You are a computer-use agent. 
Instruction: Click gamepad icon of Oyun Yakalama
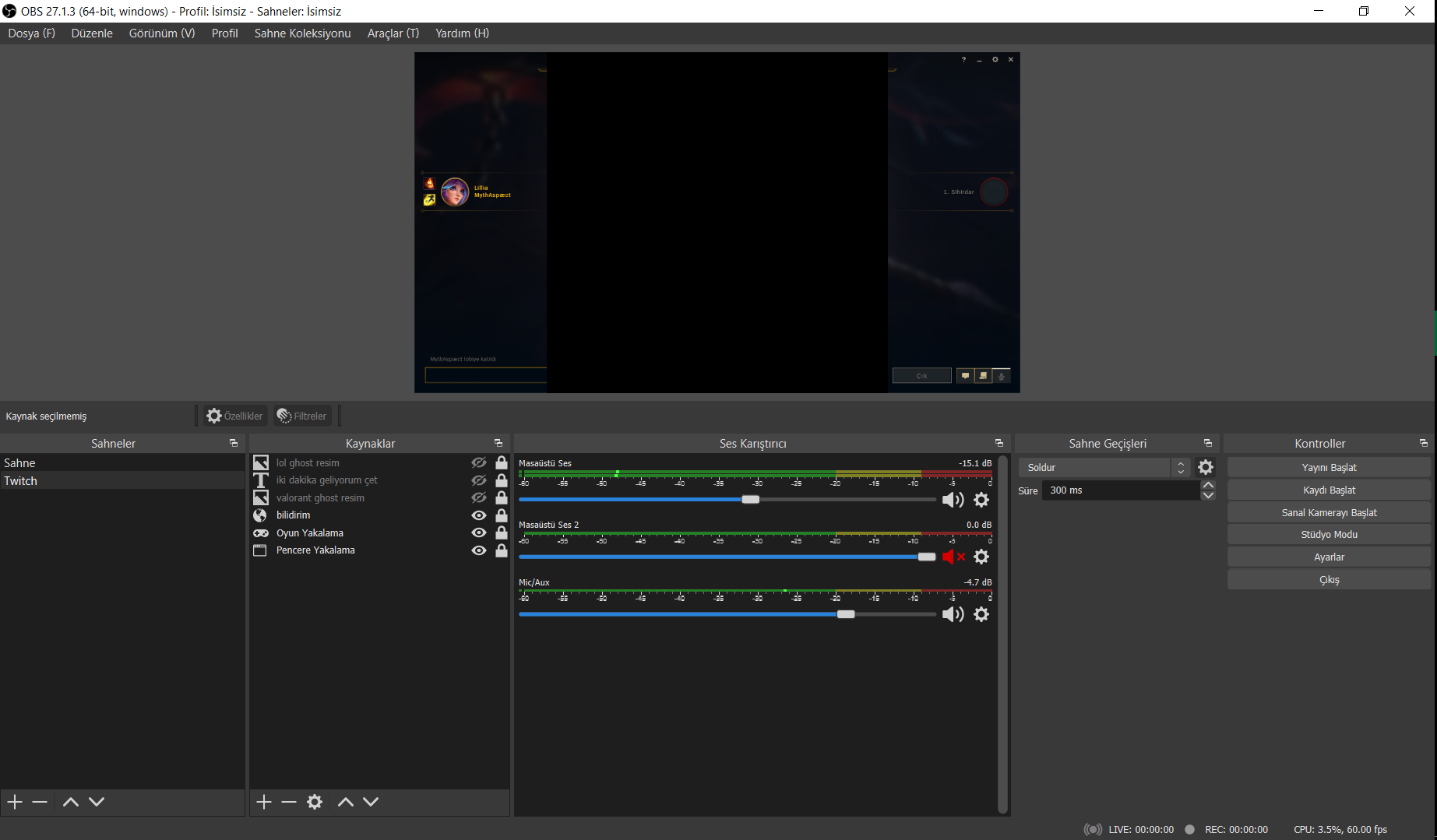[x=261, y=533]
